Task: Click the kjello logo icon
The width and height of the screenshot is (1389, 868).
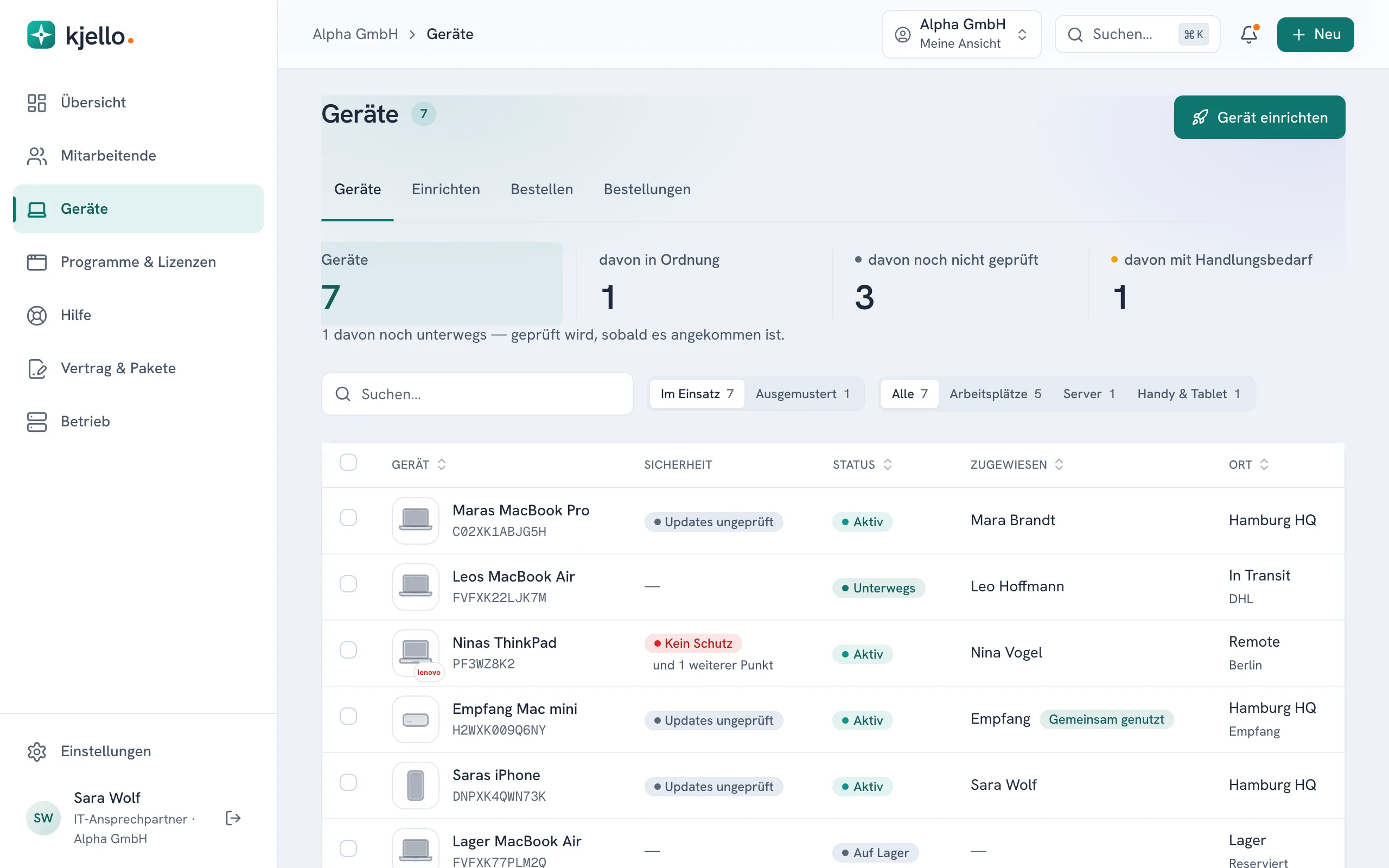Action: tap(41, 35)
